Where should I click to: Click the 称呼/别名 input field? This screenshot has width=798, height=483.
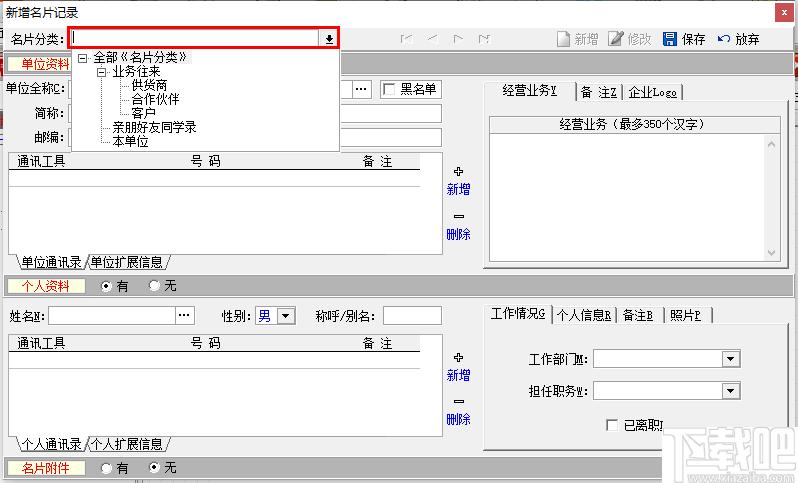[412, 316]
